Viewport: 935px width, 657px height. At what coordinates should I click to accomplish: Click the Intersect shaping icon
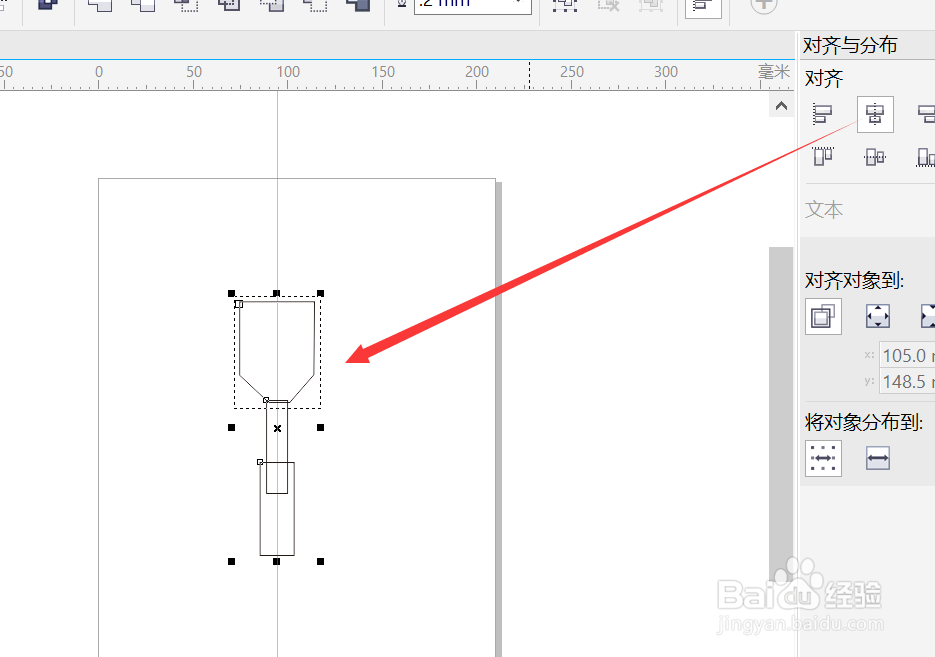tap(186, 5)
